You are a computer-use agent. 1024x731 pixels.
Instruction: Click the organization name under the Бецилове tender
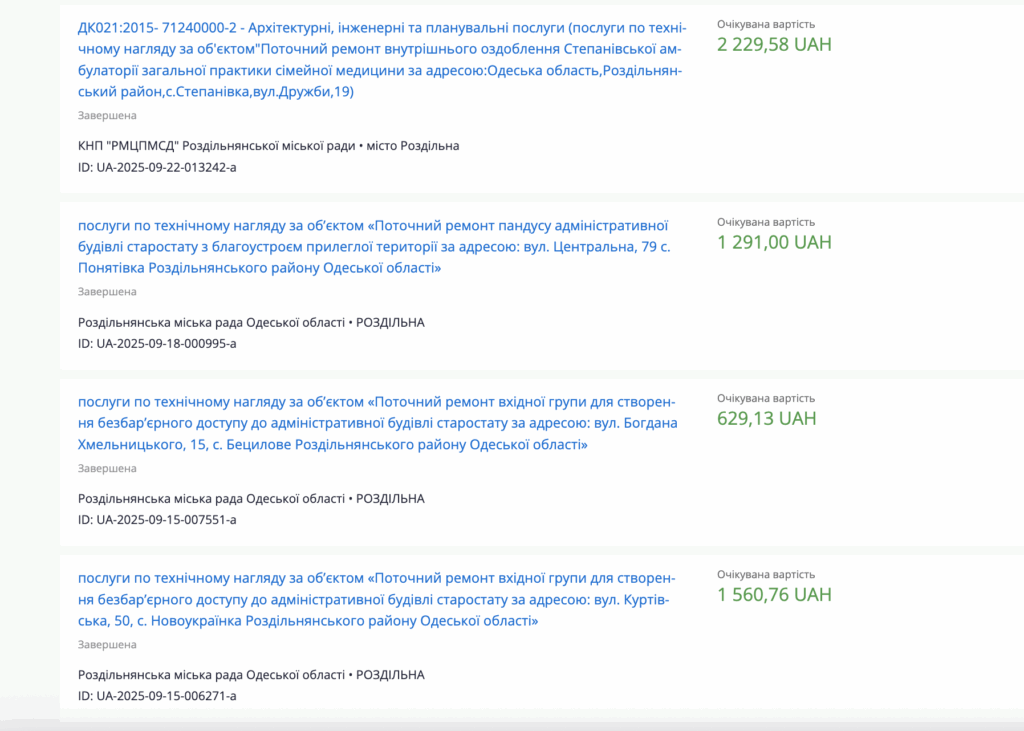tap(210, 499)
